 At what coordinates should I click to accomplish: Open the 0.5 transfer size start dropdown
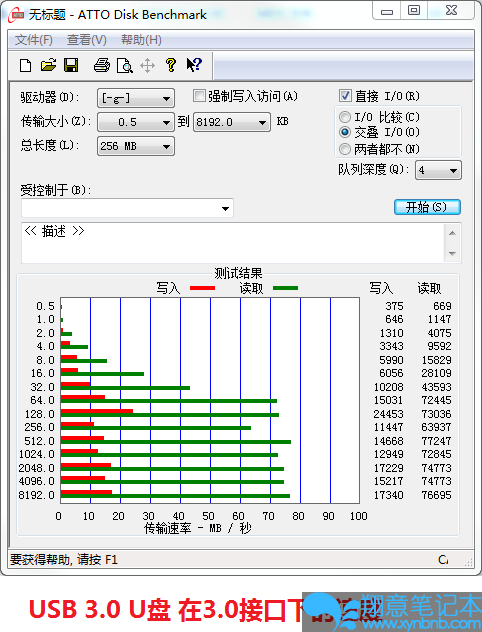tap(136, 122)
